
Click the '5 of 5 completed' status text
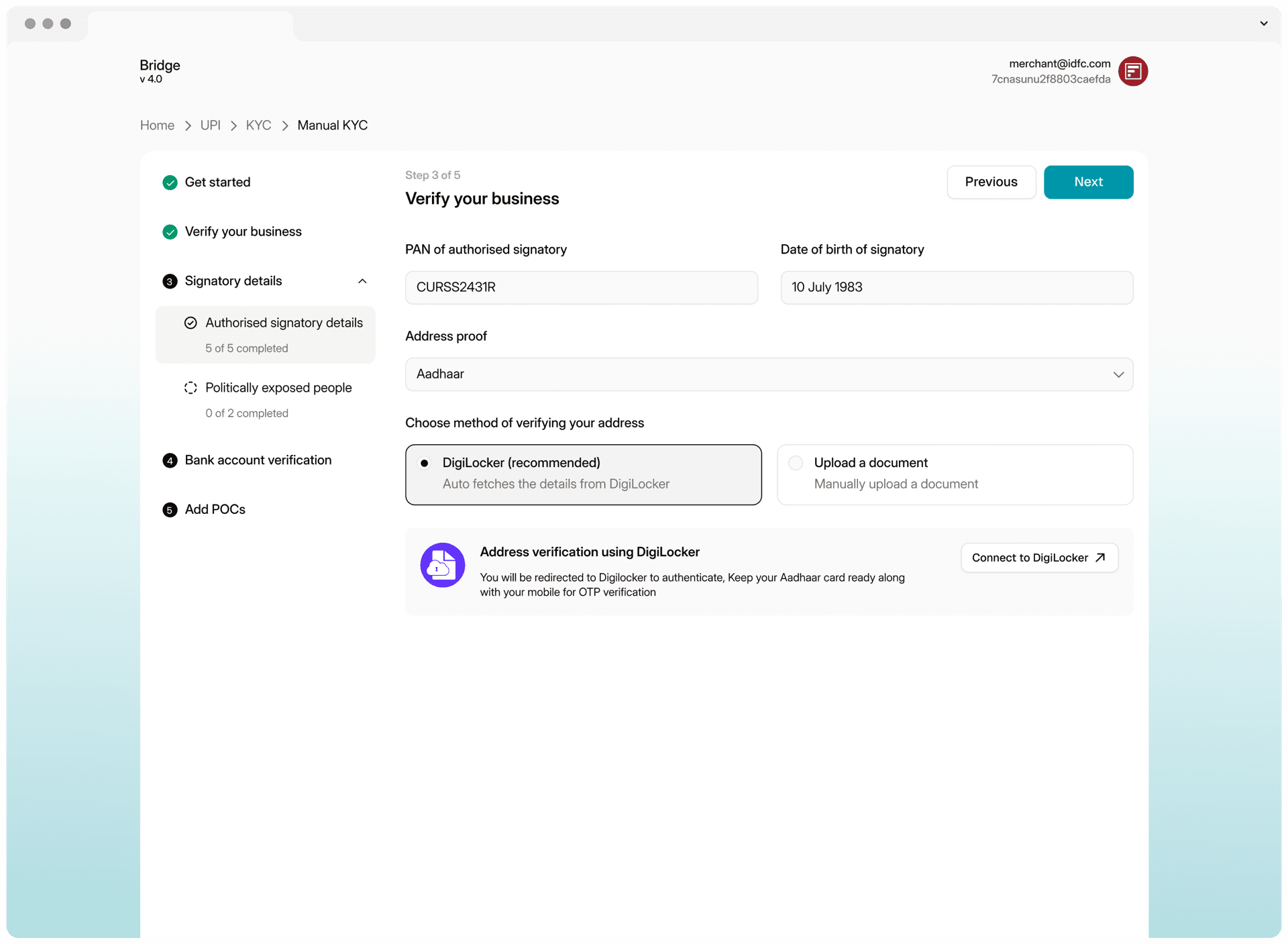point(246,348)
